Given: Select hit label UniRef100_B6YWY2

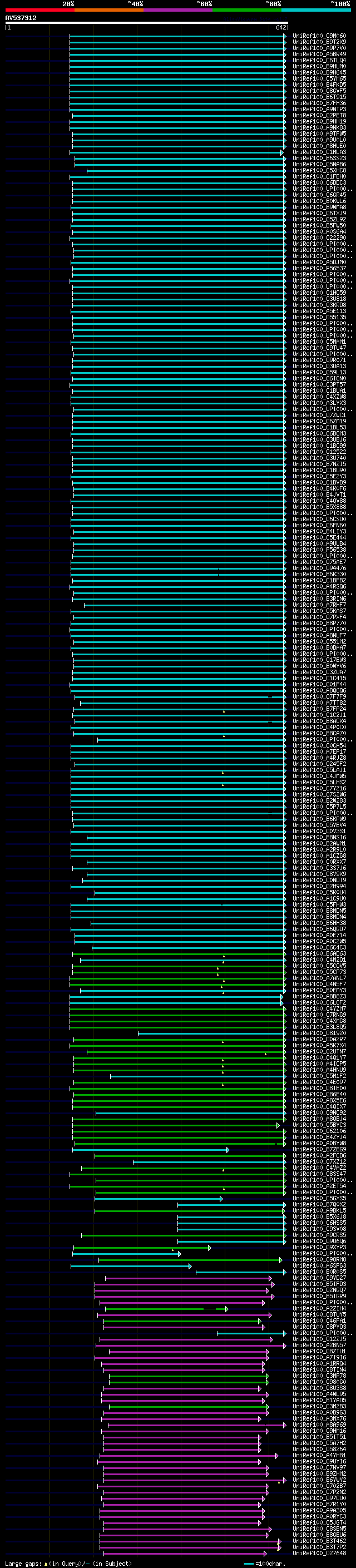Looking at the screenshot, I should pyautogui.click(x=319, y=1480).
